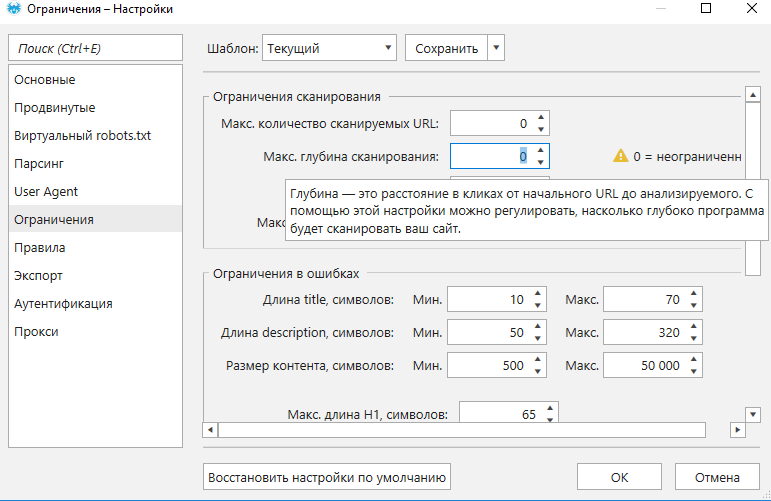Decrease content size minimum
Image resolution: width=771 pixels, height=501 pixels.
pos(538,371)
